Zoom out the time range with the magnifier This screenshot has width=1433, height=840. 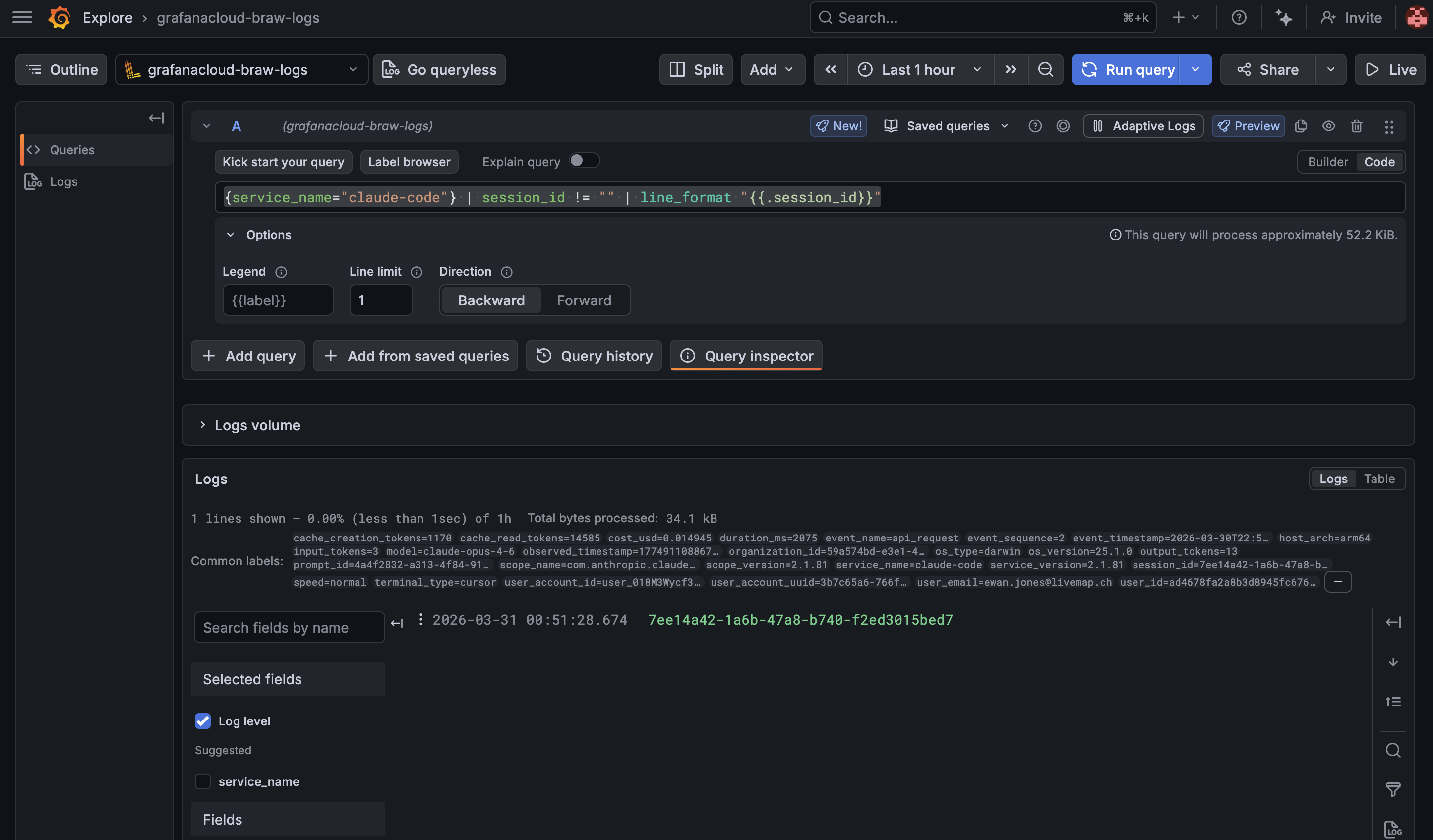tap(1046, 69)
